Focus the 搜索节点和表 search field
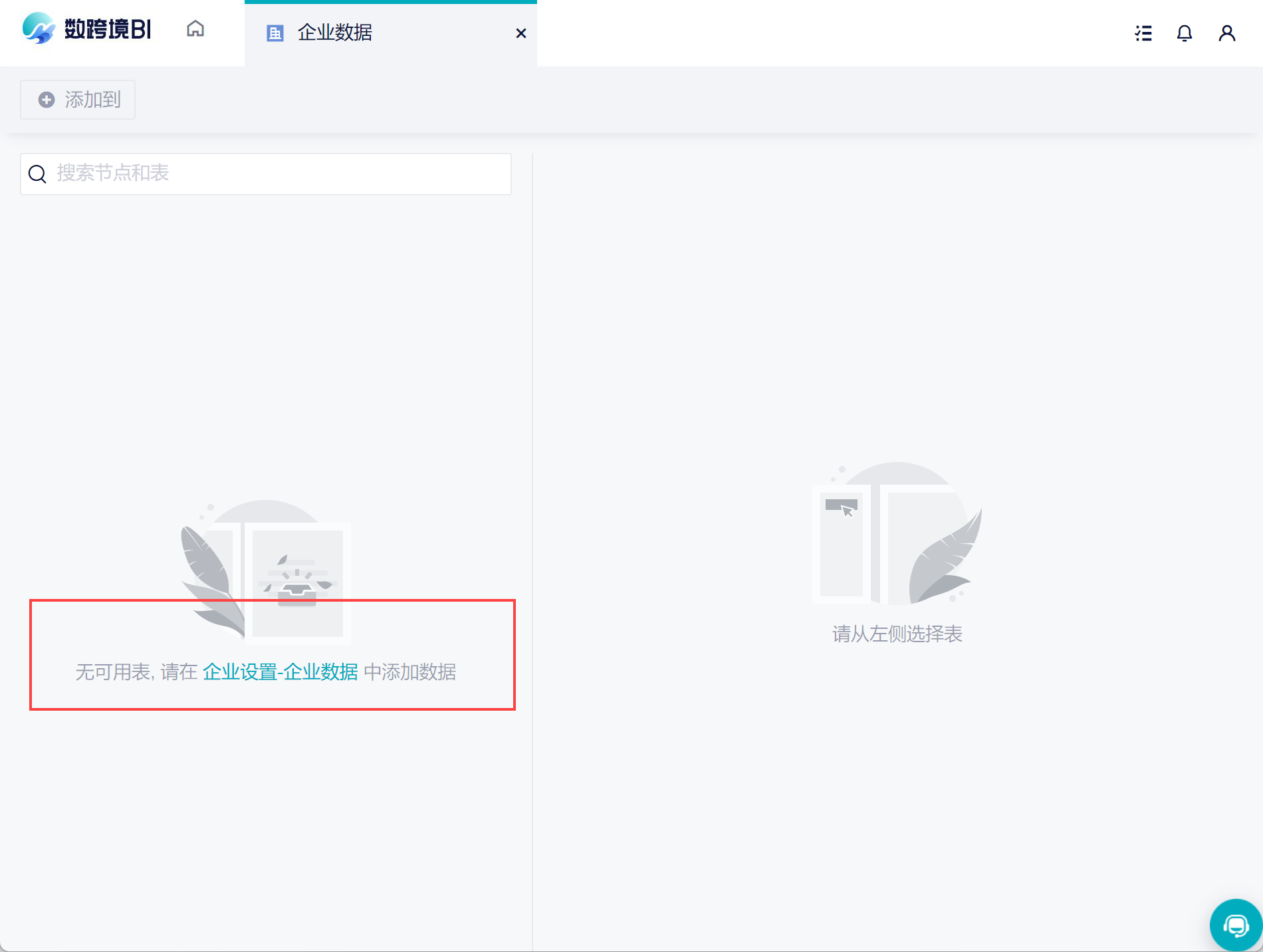1263x952 pixels. (x=266, y=174)
